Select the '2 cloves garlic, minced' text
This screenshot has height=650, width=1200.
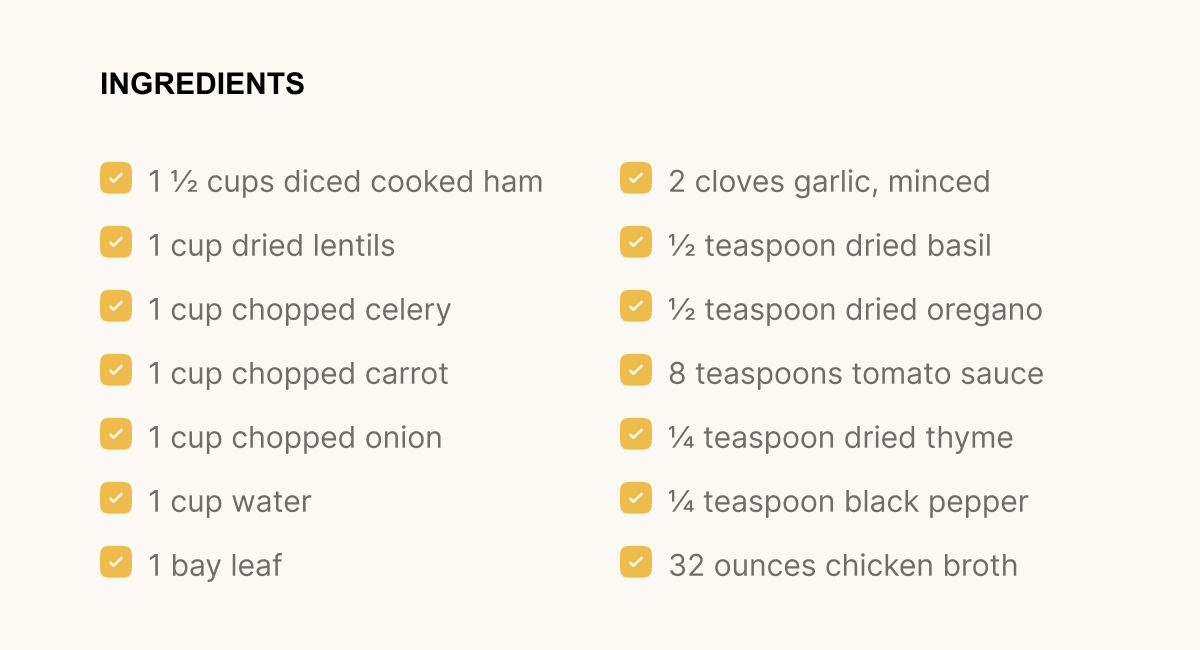coord(829,182)
